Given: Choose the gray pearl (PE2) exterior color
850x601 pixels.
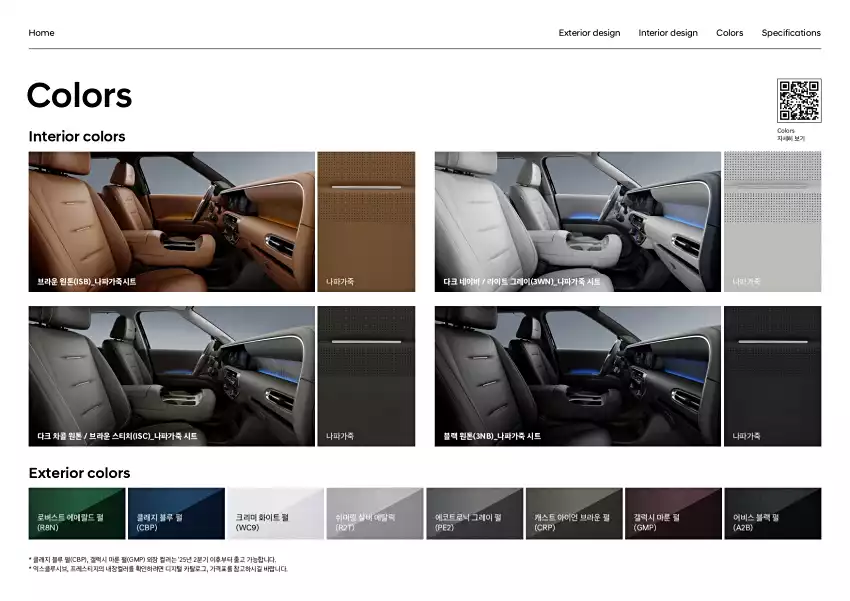Looking at the screenshot, I should click(474, 513).
